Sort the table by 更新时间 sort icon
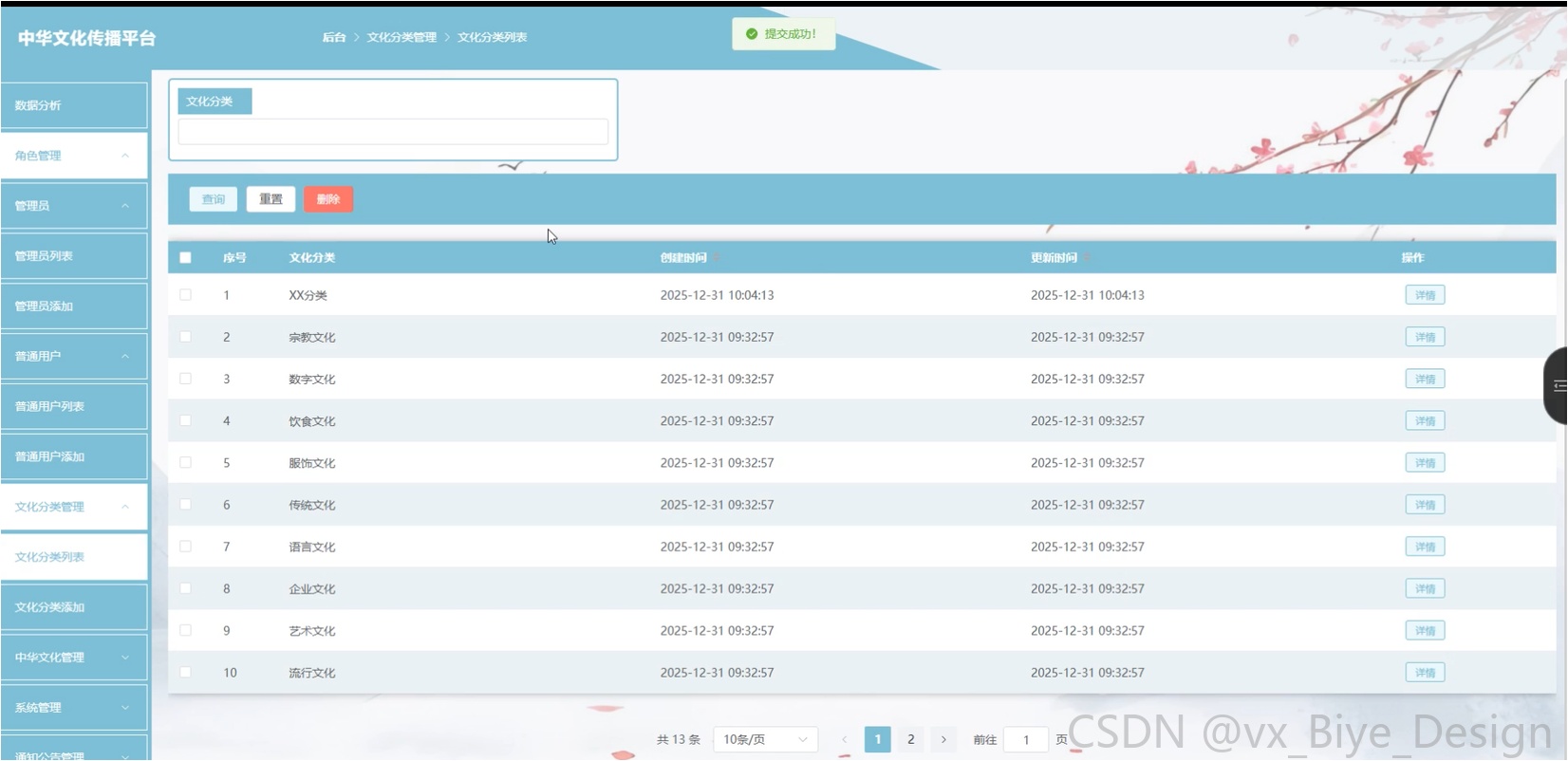 [1087, 258]
